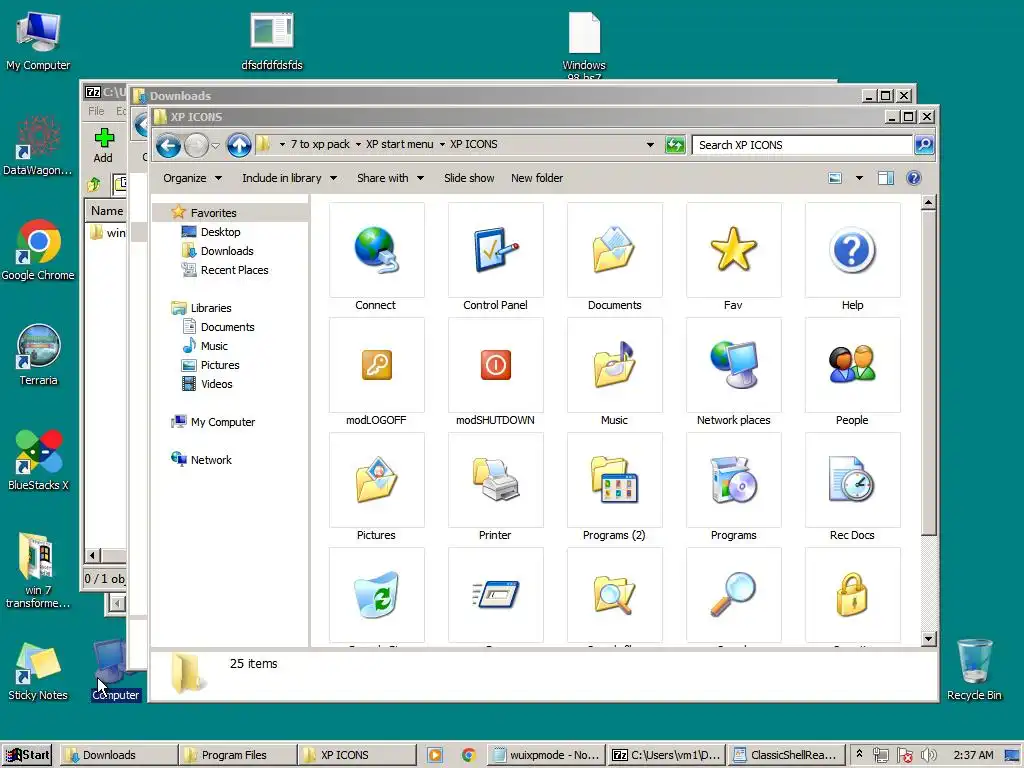Click the New folder button

537,178
